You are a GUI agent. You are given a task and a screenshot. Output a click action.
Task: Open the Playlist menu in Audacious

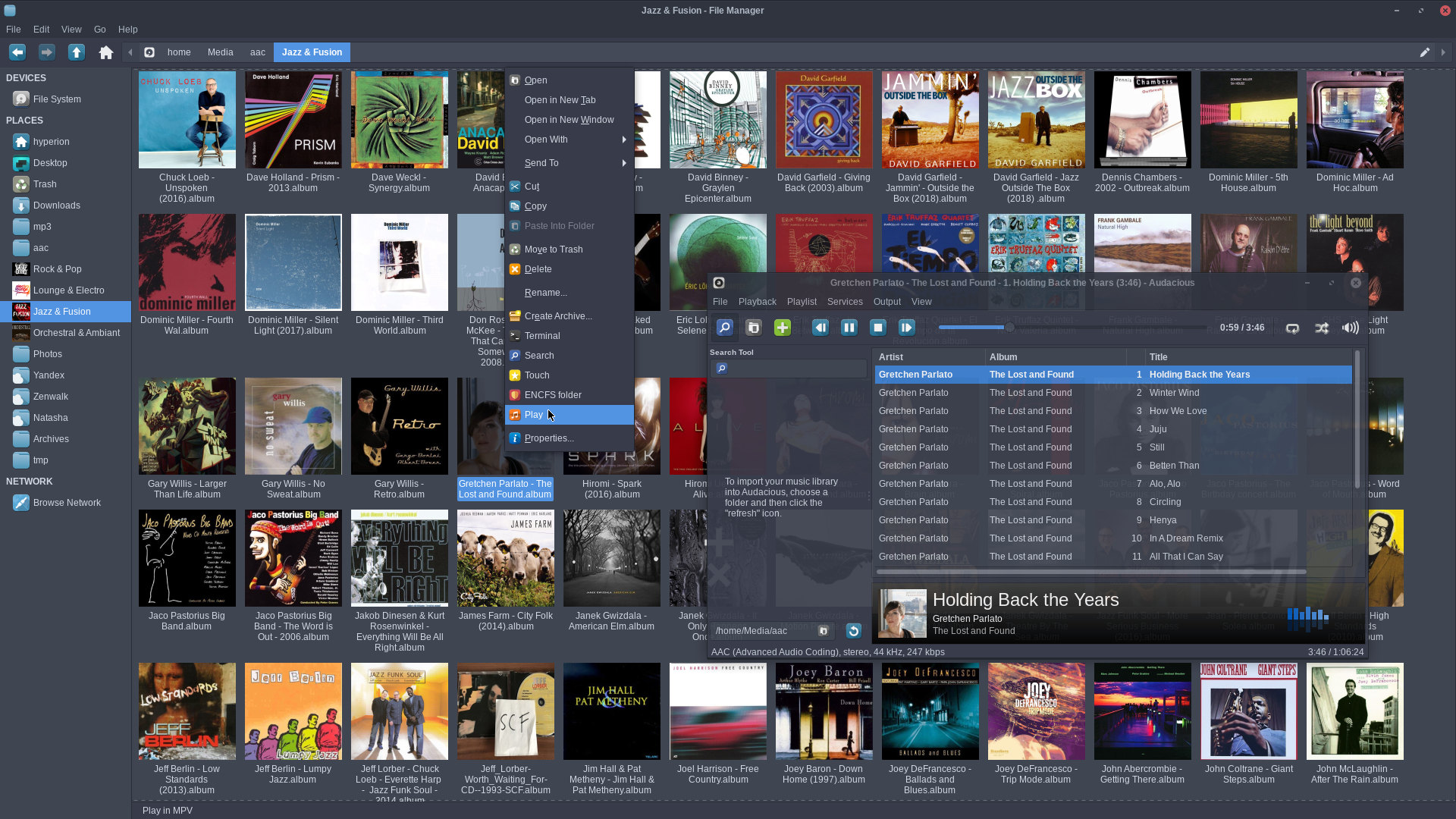(x=802, y=302)
